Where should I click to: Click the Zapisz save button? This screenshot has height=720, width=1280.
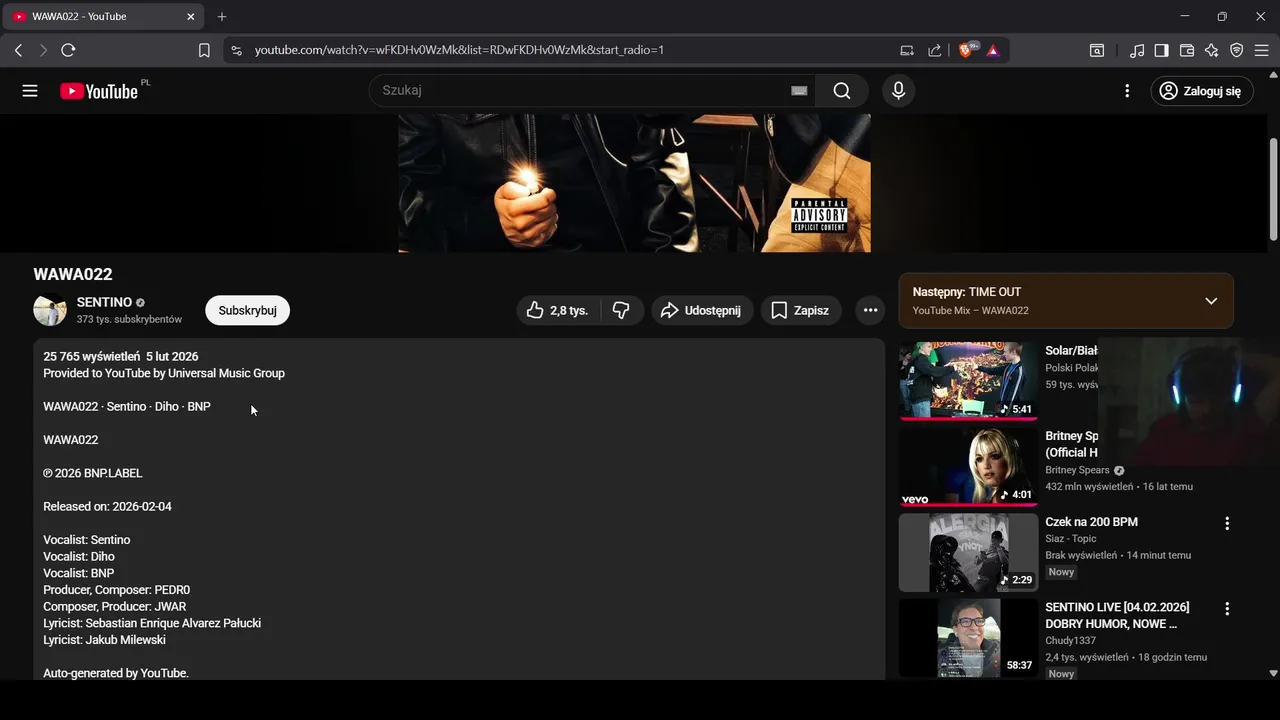pyautogui.click(x=800, y=310)
